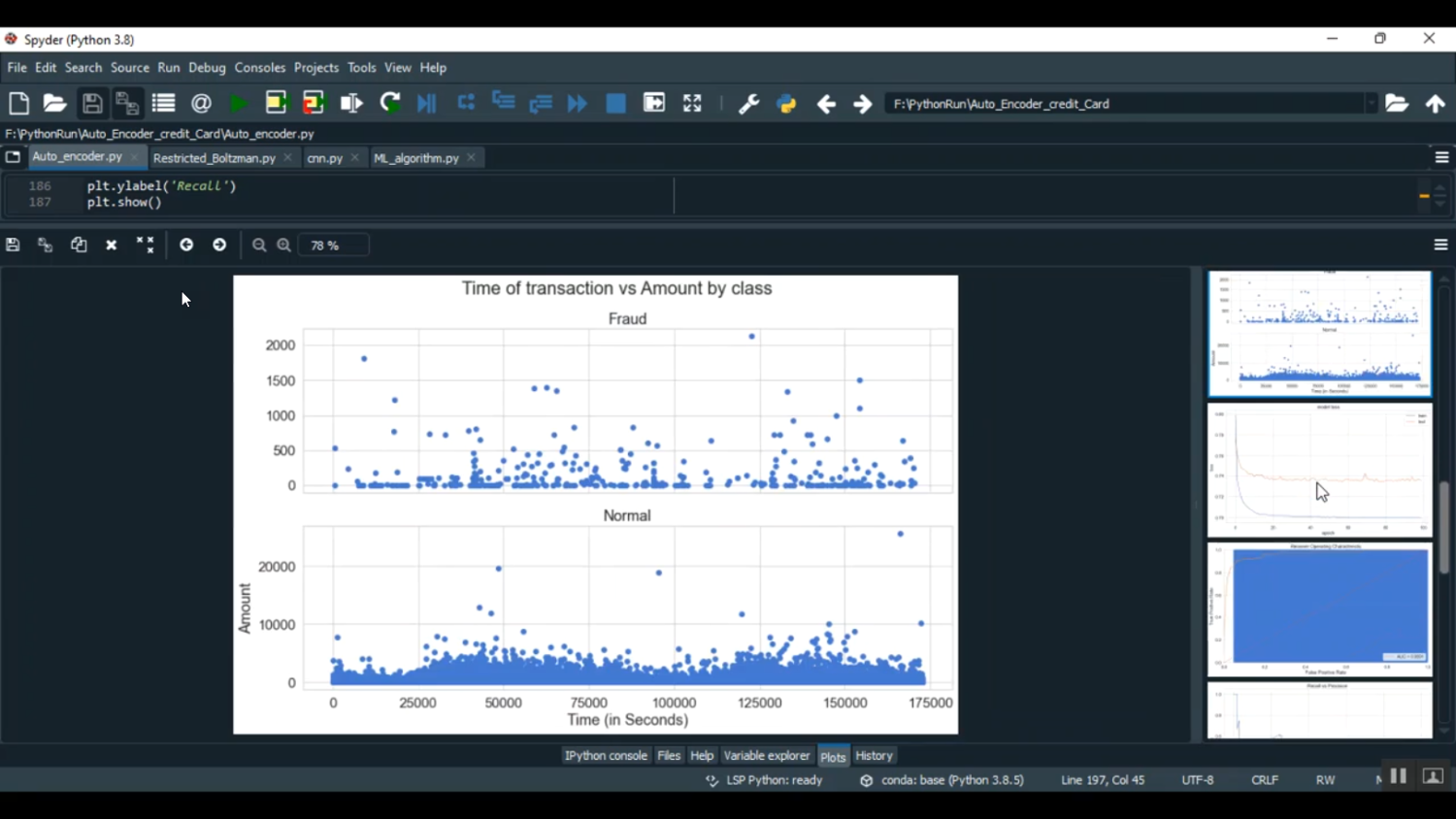
Task: Run the file with the green play icon
Action: click(238, 104)
